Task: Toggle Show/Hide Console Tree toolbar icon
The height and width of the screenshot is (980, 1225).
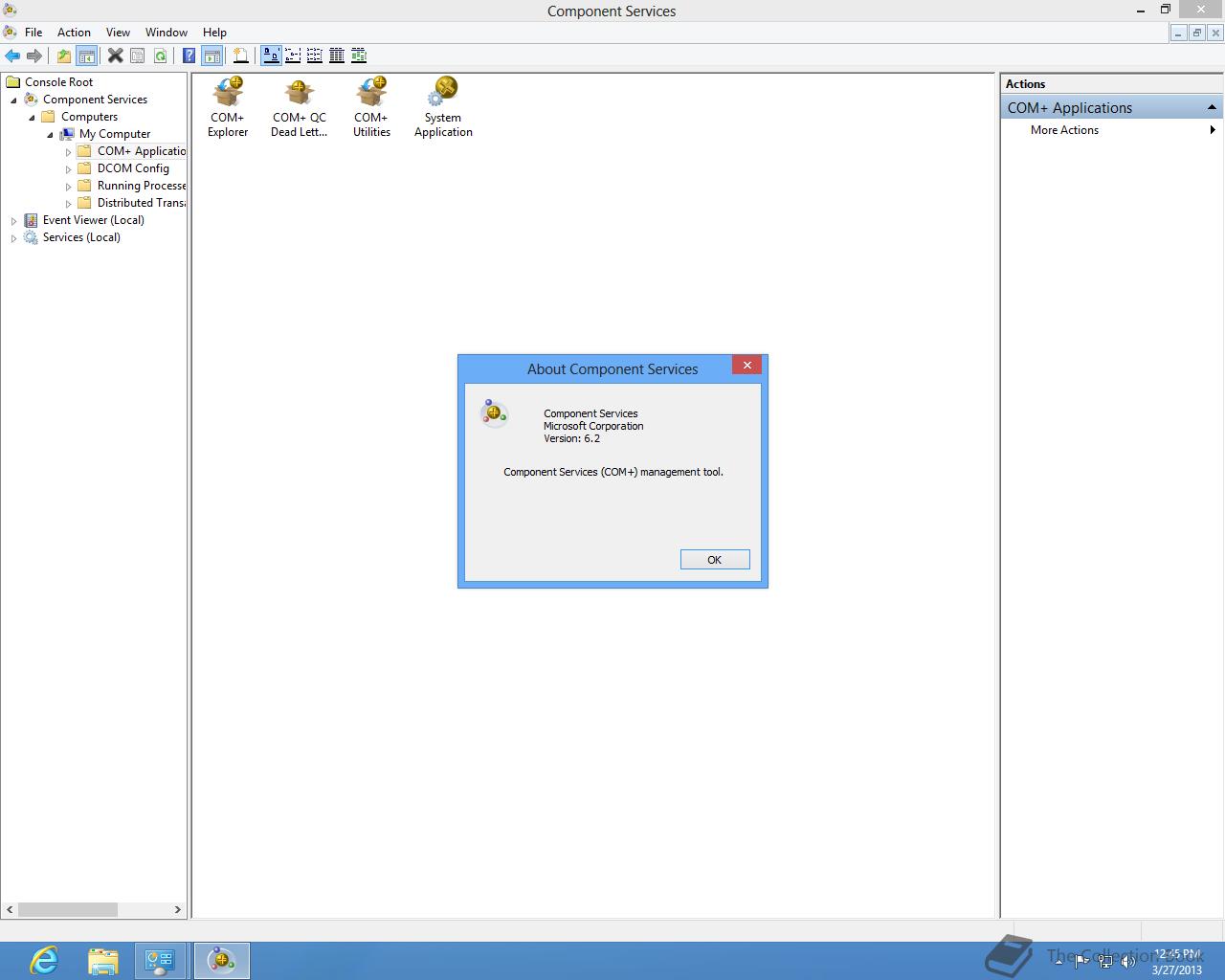Action: coord(86,56)
